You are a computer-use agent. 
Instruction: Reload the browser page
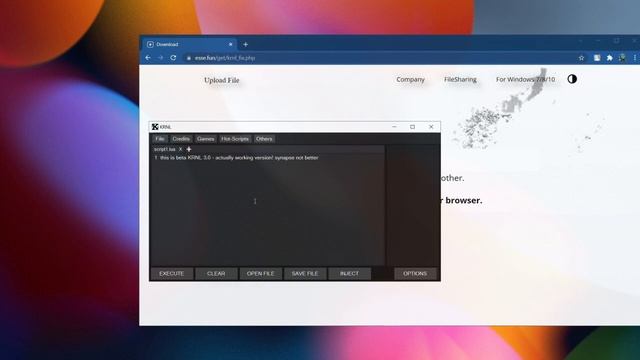[173, 58]
